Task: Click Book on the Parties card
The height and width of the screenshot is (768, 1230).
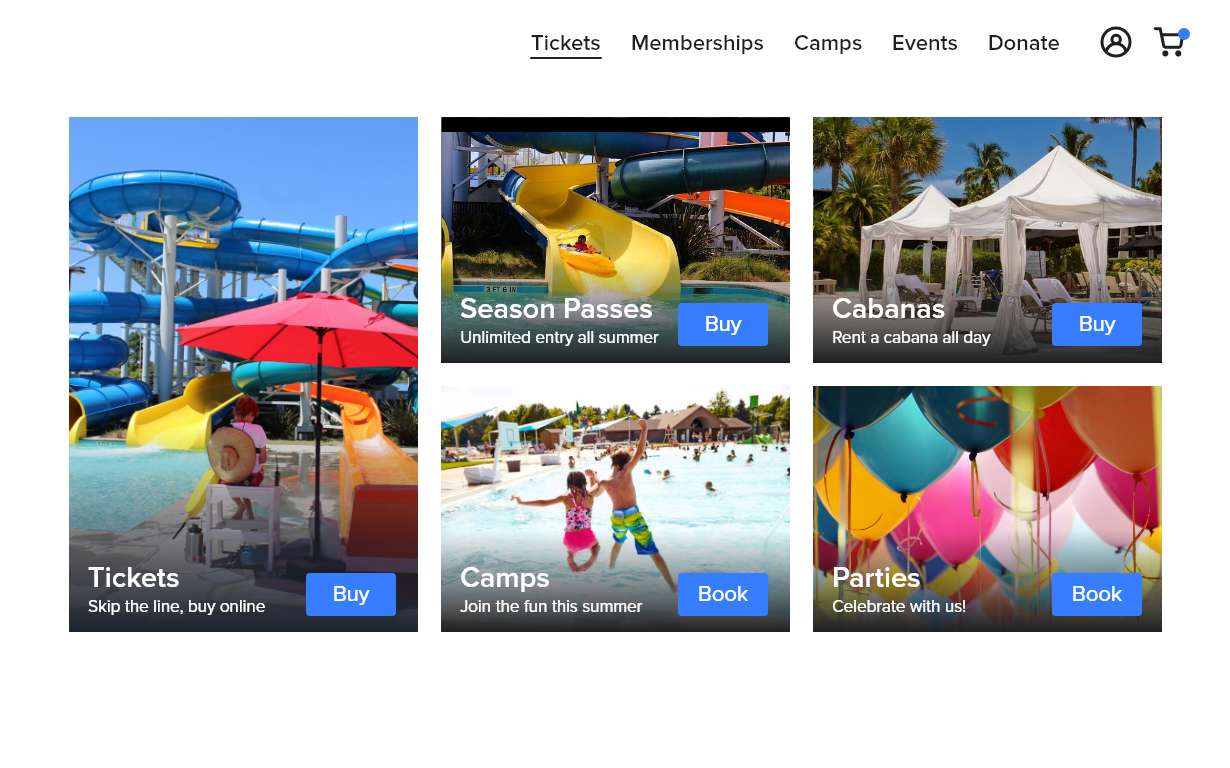Action: pyautogui.click(x=1097, y=594)
